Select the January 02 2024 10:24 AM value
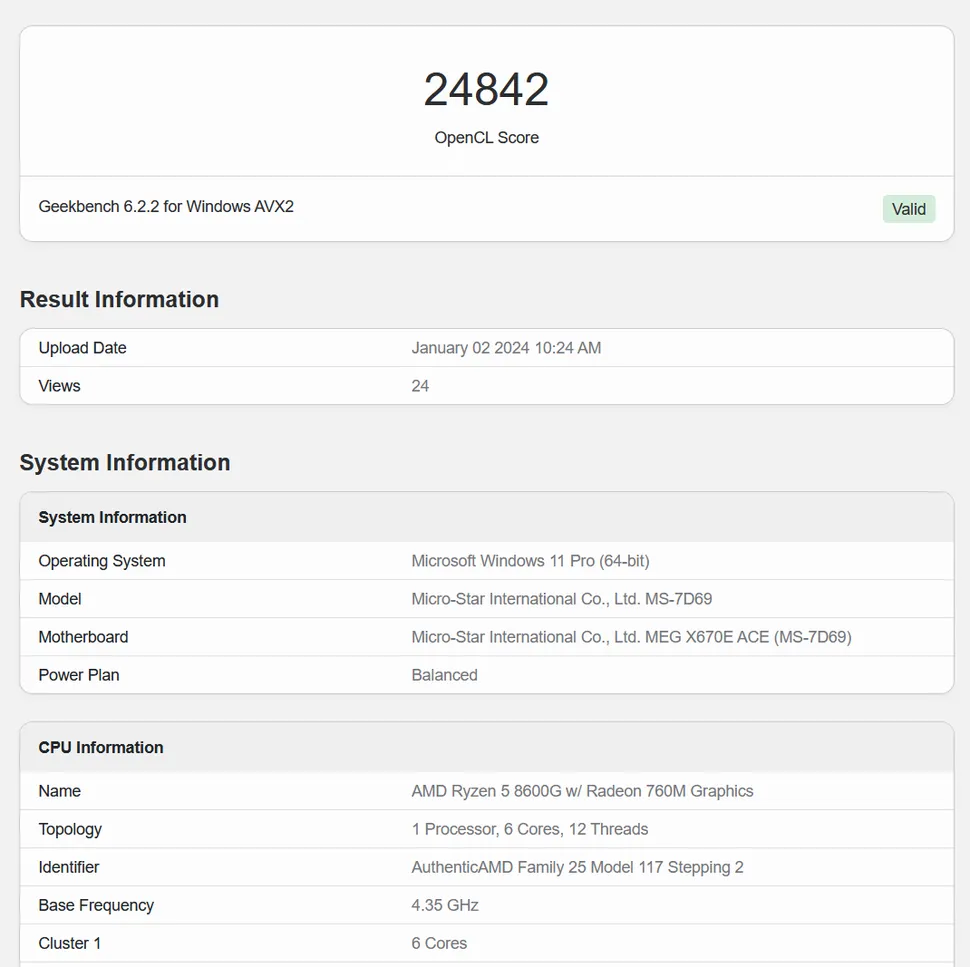The image size is (970, 967). coord(506,348)
